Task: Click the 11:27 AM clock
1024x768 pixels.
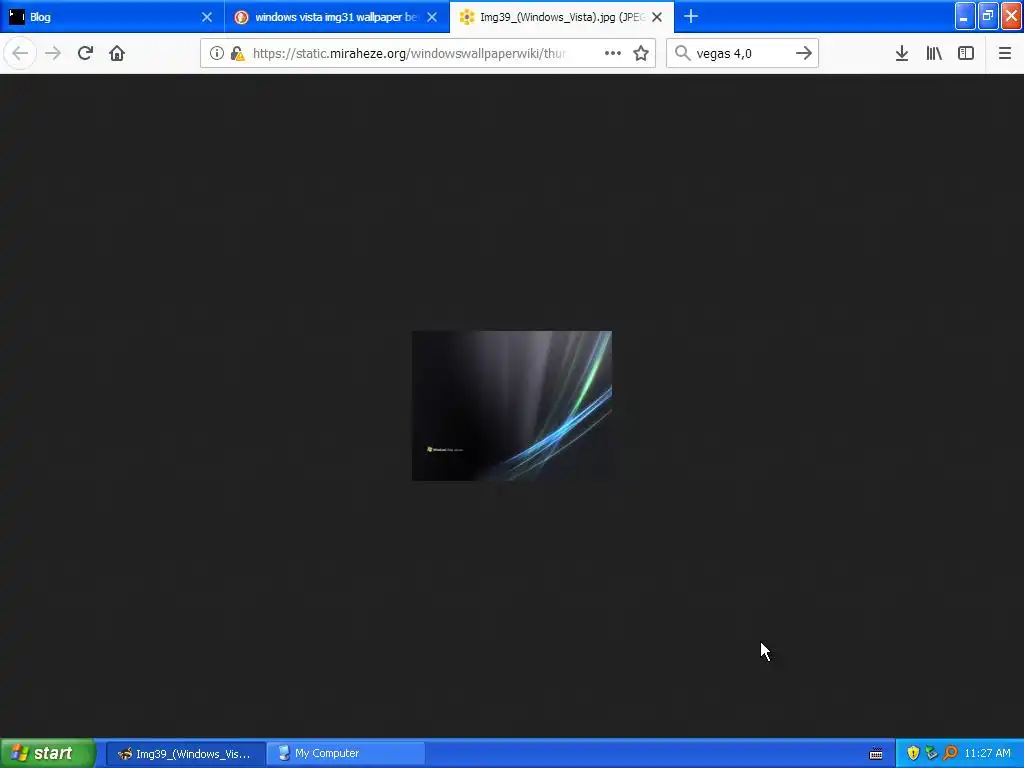Action: pos(987,753)
